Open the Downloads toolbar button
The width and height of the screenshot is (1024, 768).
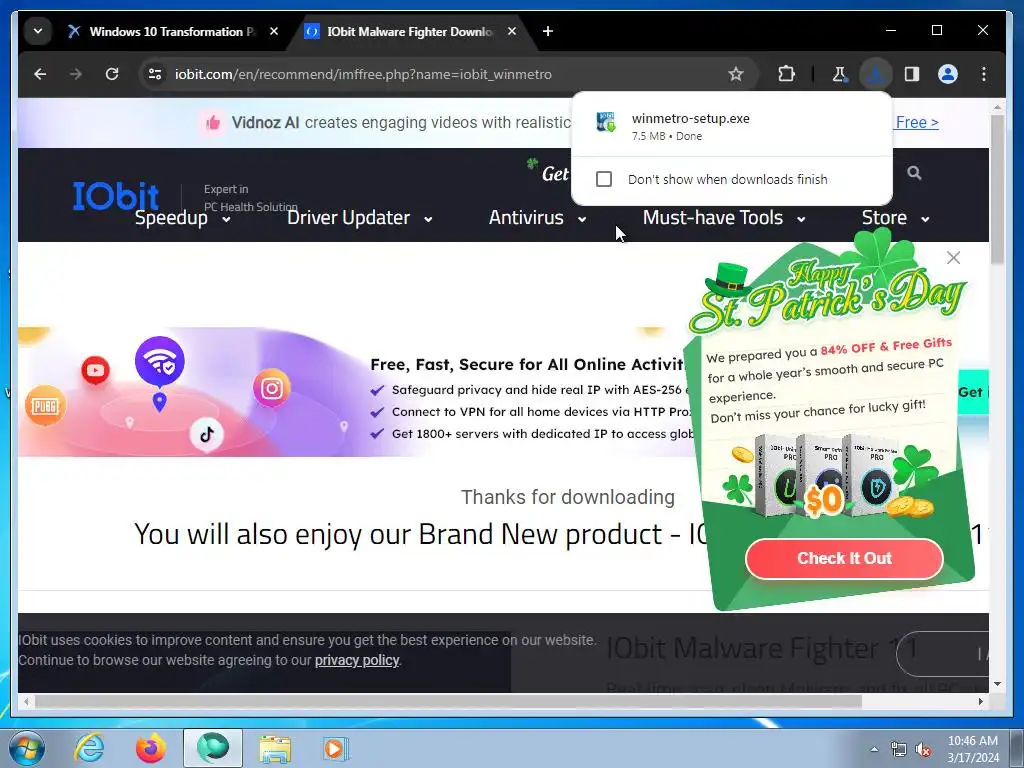pos(876,74)
